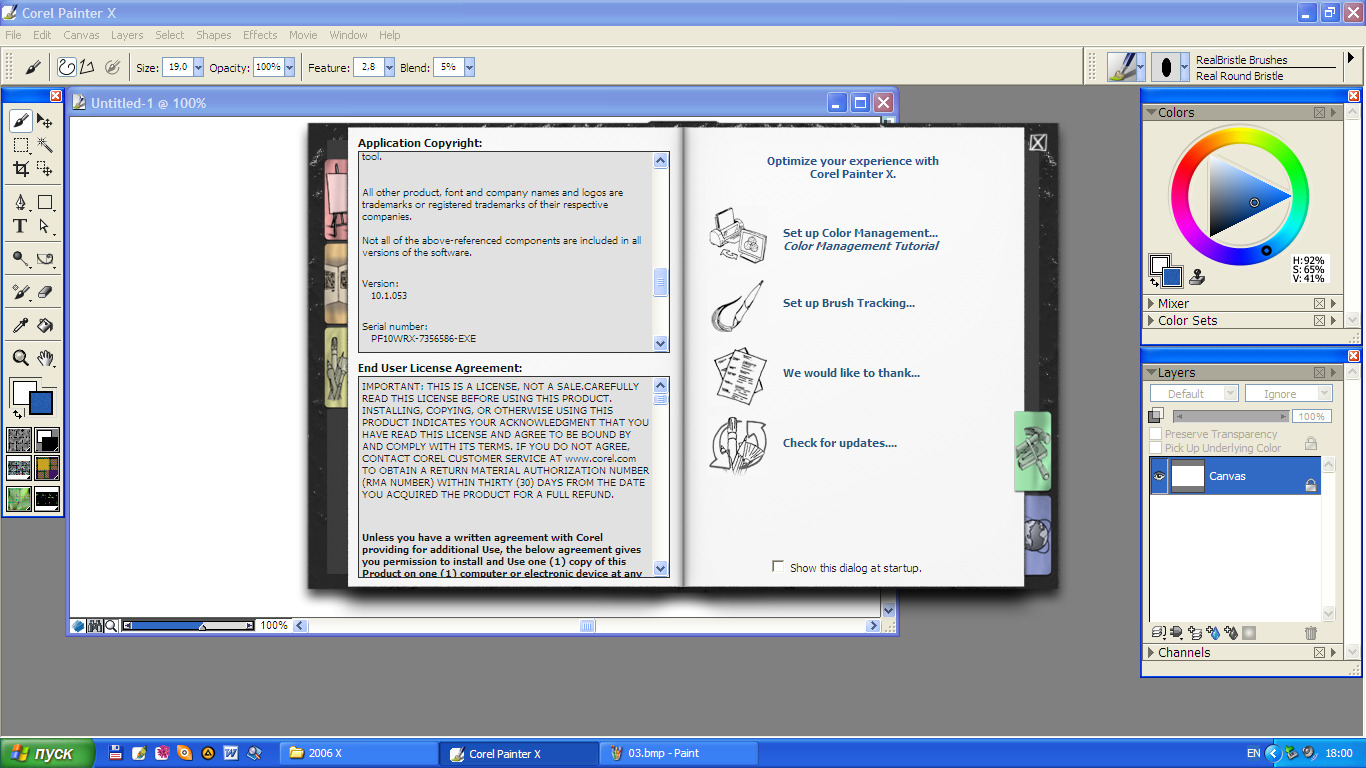1366x768 pixels.
Task: Click the blue additional color swatch
Action: [41, 403]
